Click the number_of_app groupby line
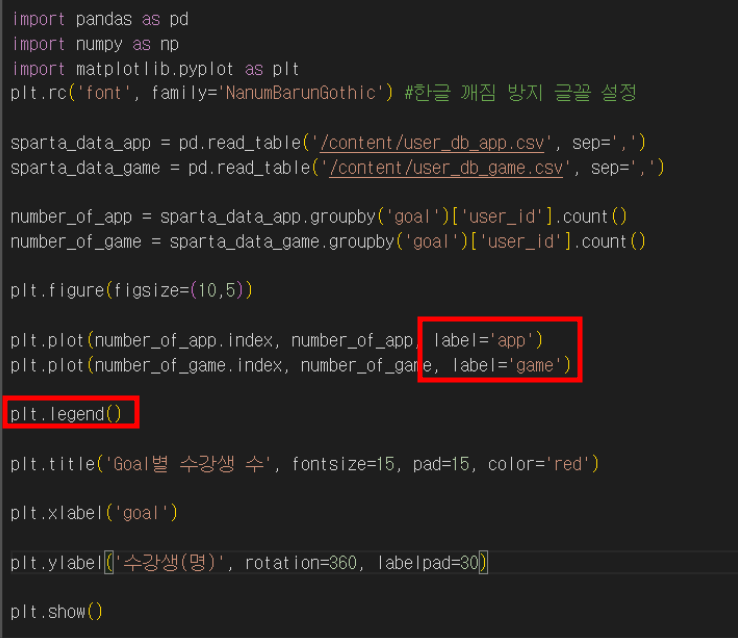The image size is (738, 638). click(x=319, y=217)
